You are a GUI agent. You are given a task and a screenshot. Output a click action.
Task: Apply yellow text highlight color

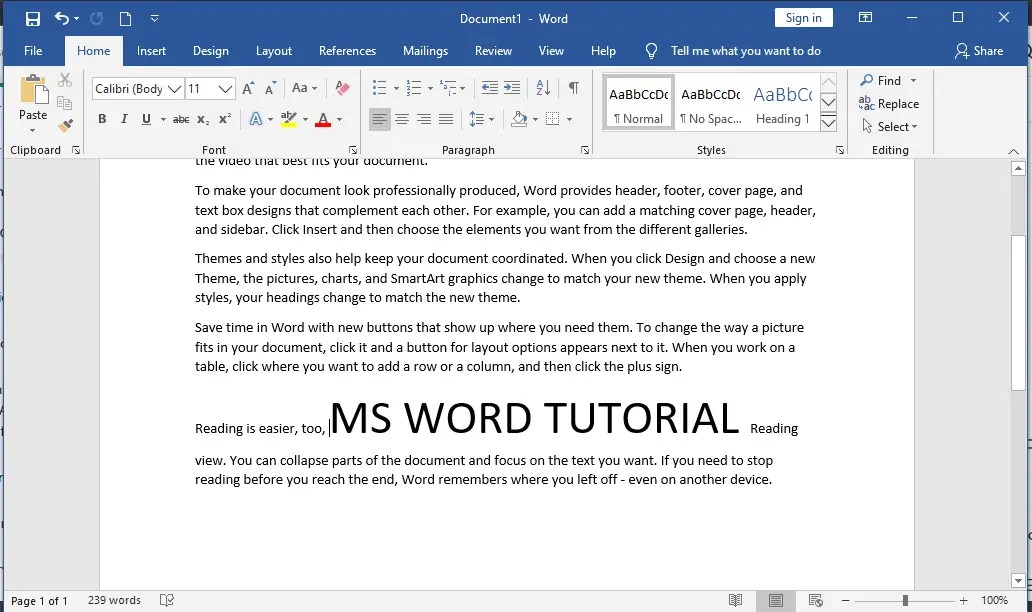point(288,119)
